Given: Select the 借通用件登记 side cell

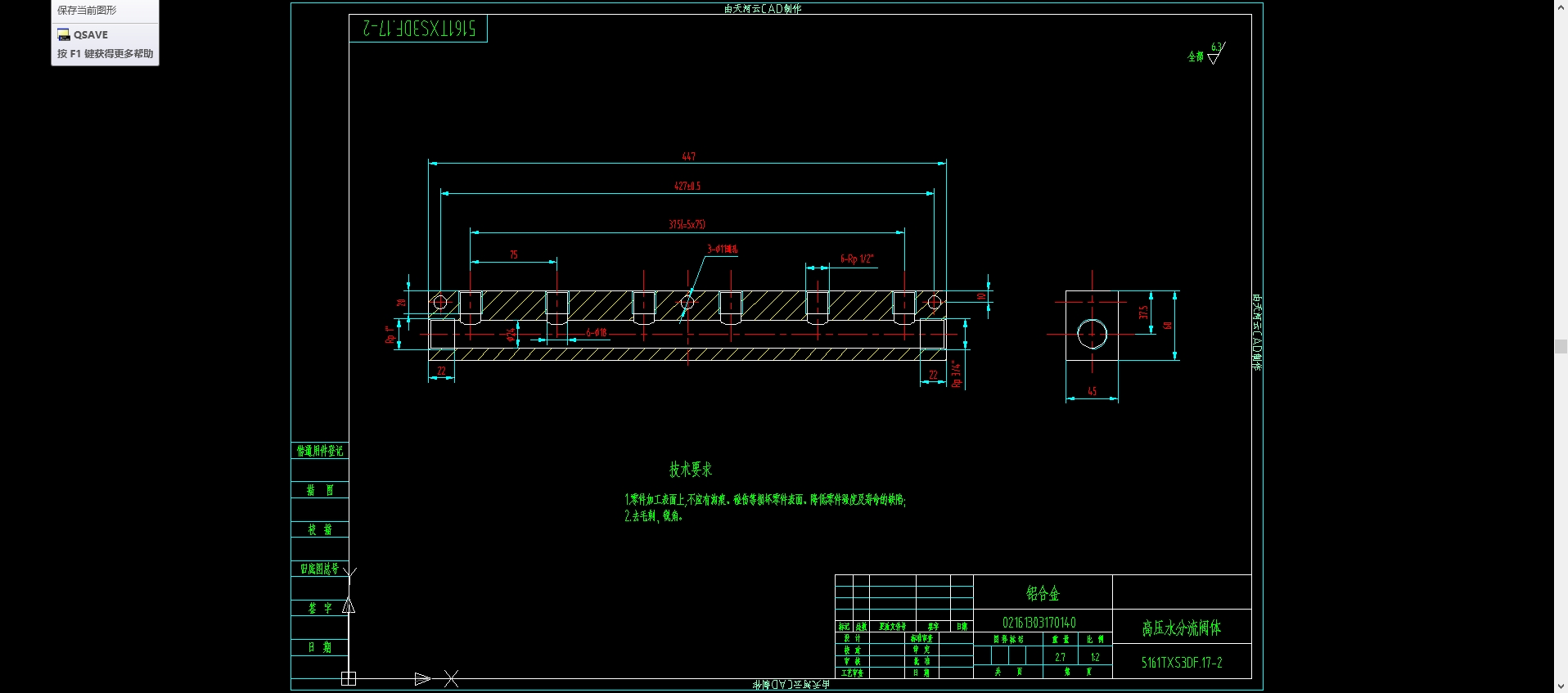Looking at the screenshot, I should 320,451.
